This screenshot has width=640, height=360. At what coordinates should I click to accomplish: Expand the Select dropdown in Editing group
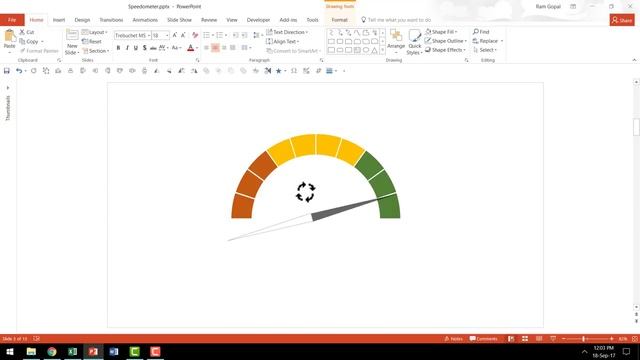pos(485,50)
